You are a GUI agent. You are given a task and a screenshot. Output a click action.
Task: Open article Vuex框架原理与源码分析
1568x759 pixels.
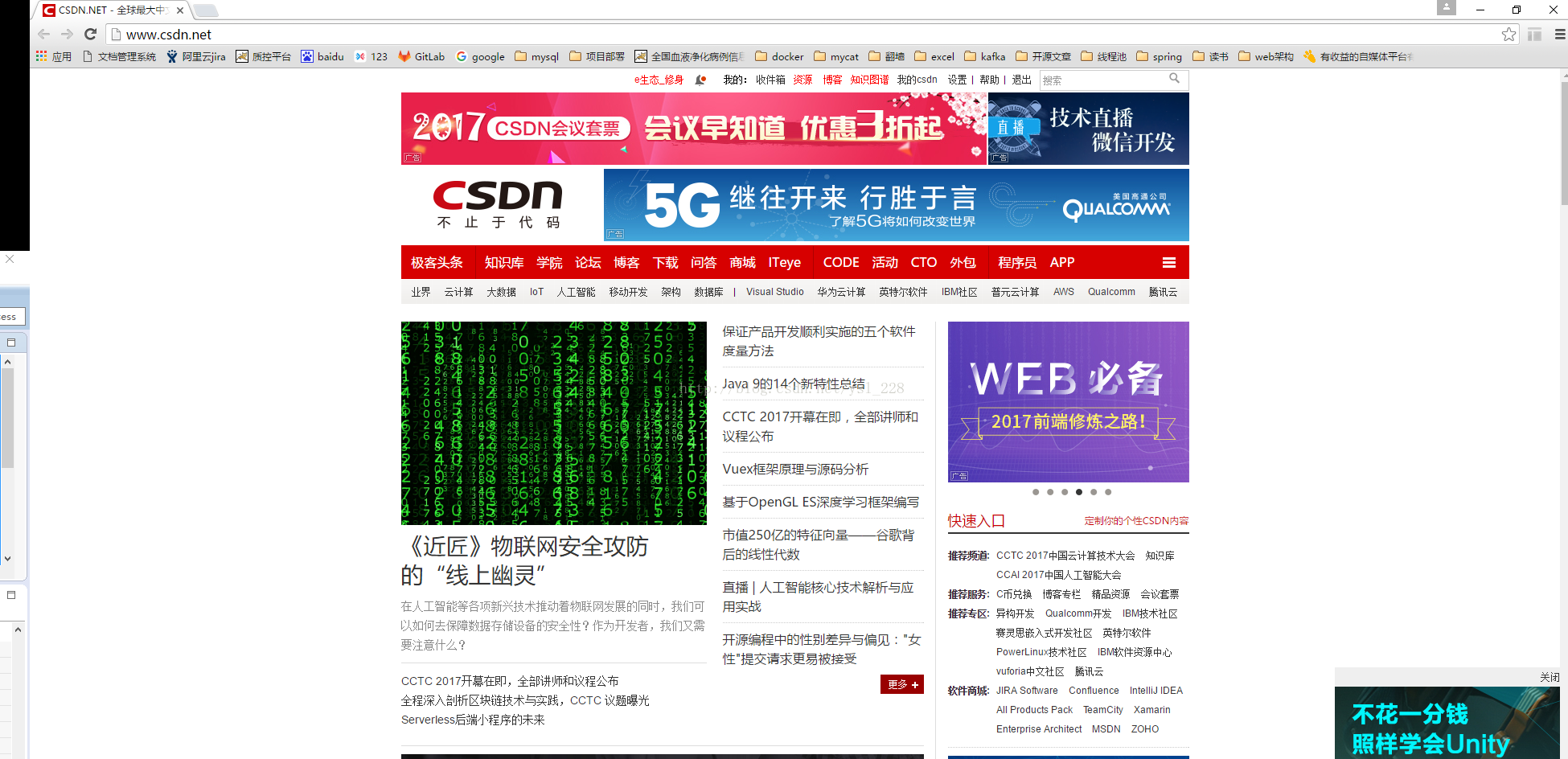[x=795, y=469]
